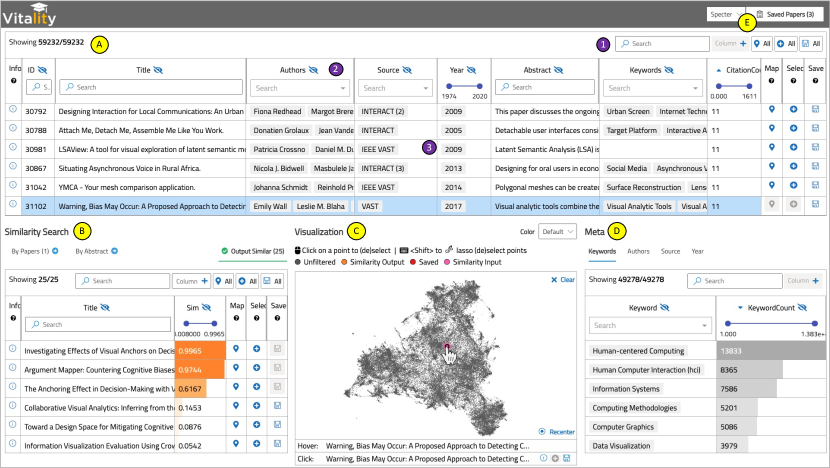Adjust the CitationCount range slider
Image resolution: width=830 pixels, height=468 pixels.
point(734,86)
